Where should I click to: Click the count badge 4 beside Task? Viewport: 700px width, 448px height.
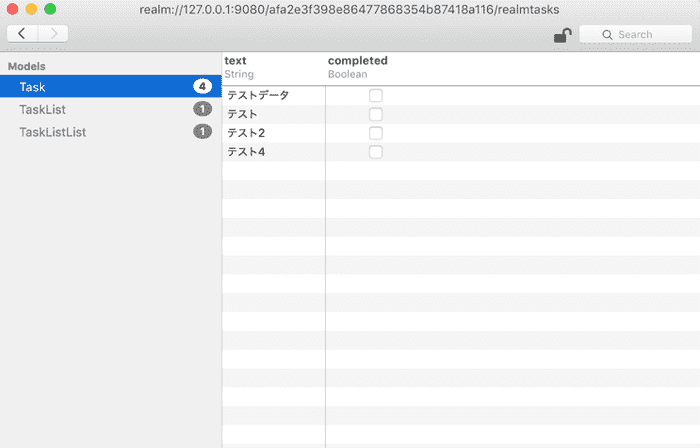click(x=202, y=87)
